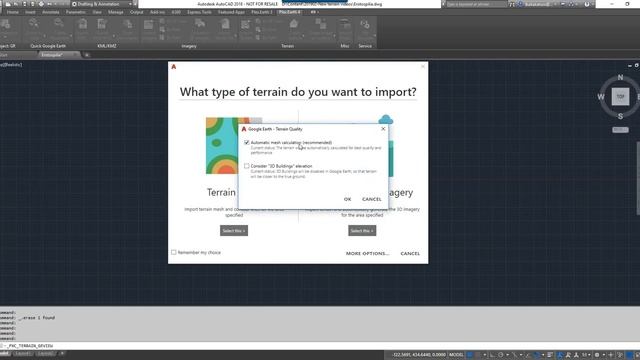This screenshot has height=360, width=640.
Task: Uncheck Automatic mesh calculation (recommended) checkbox
Action: (247, 142)
